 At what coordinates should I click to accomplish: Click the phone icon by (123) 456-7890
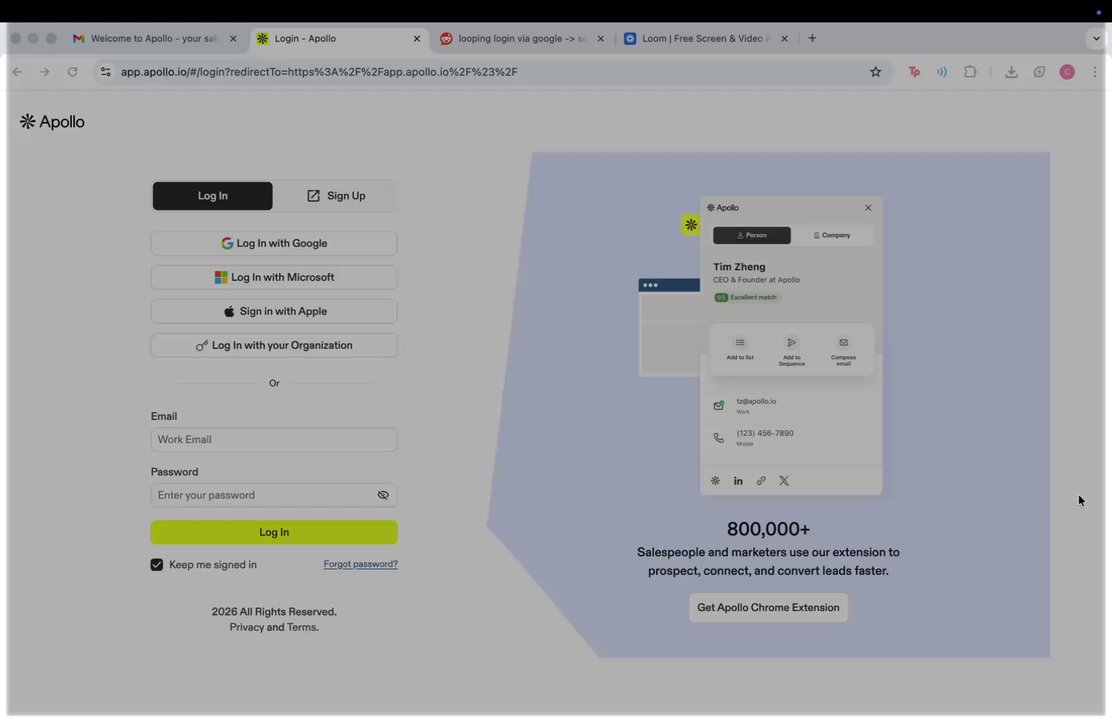point(718,438)
